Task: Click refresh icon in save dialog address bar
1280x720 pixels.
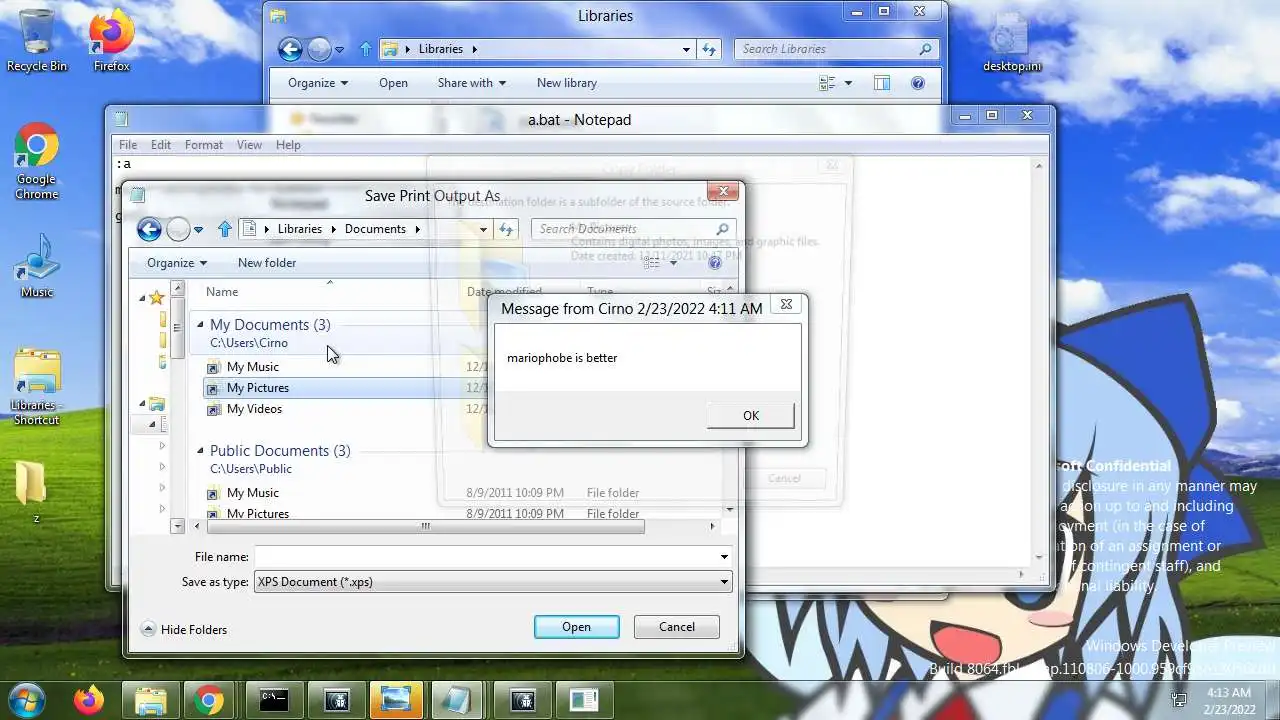Action: point(506,229)
